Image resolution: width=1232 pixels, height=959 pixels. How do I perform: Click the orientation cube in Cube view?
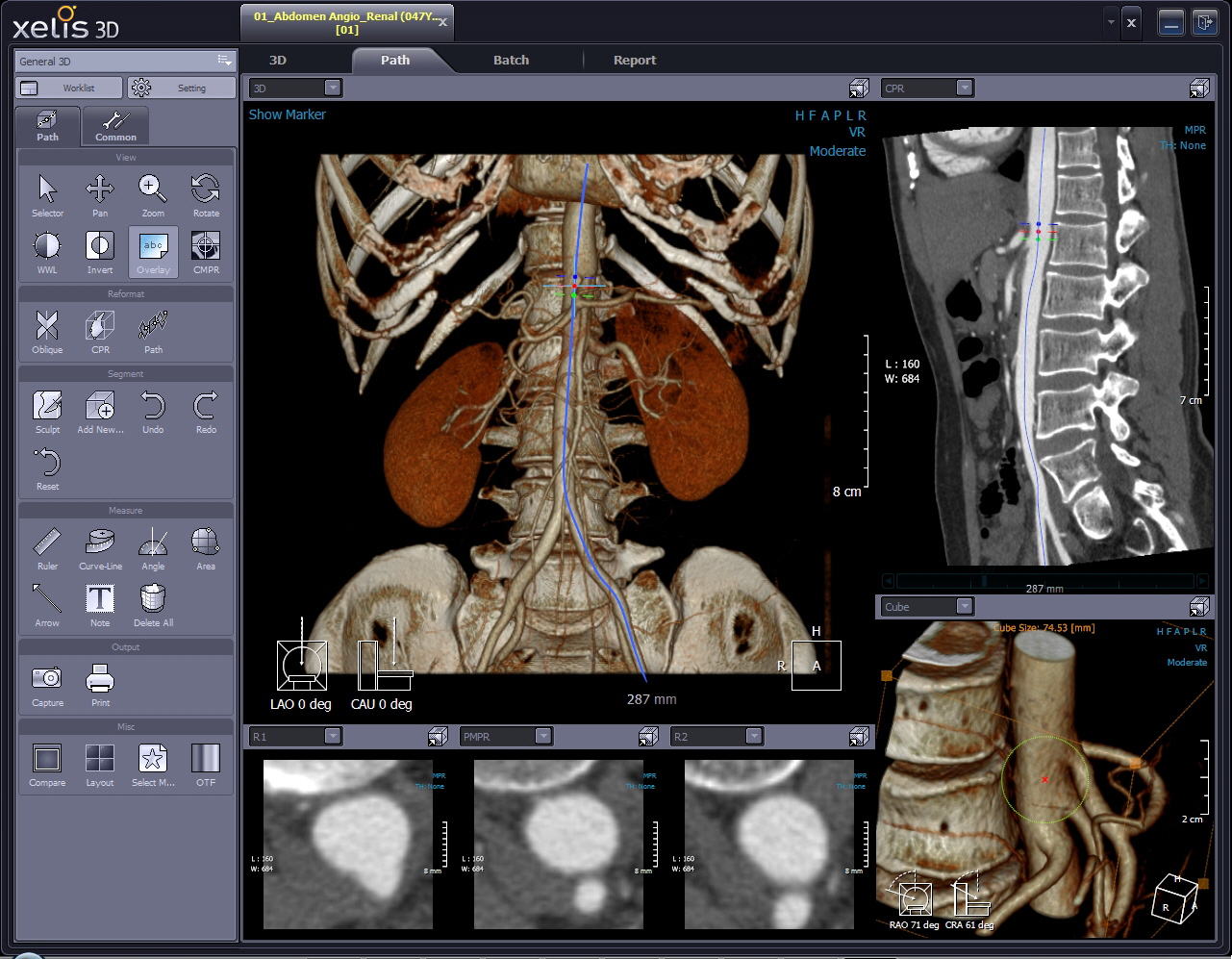[1176, 899]
